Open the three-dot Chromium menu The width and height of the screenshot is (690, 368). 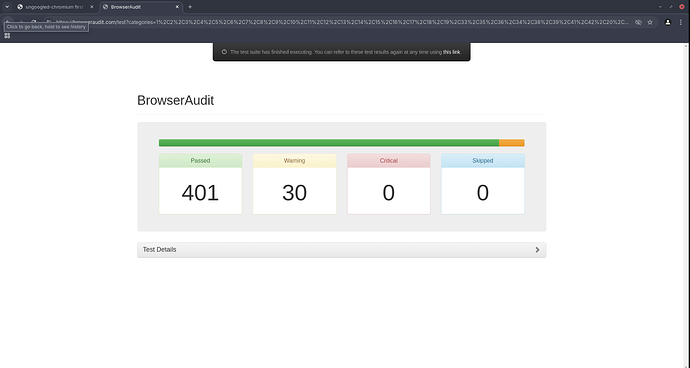681,22
